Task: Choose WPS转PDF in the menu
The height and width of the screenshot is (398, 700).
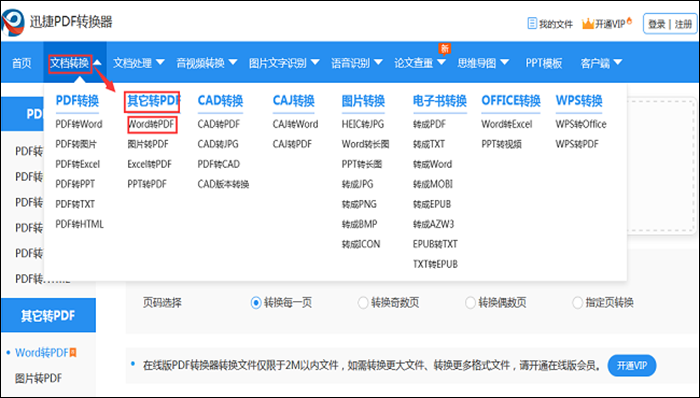Action: tap(577, 144)
